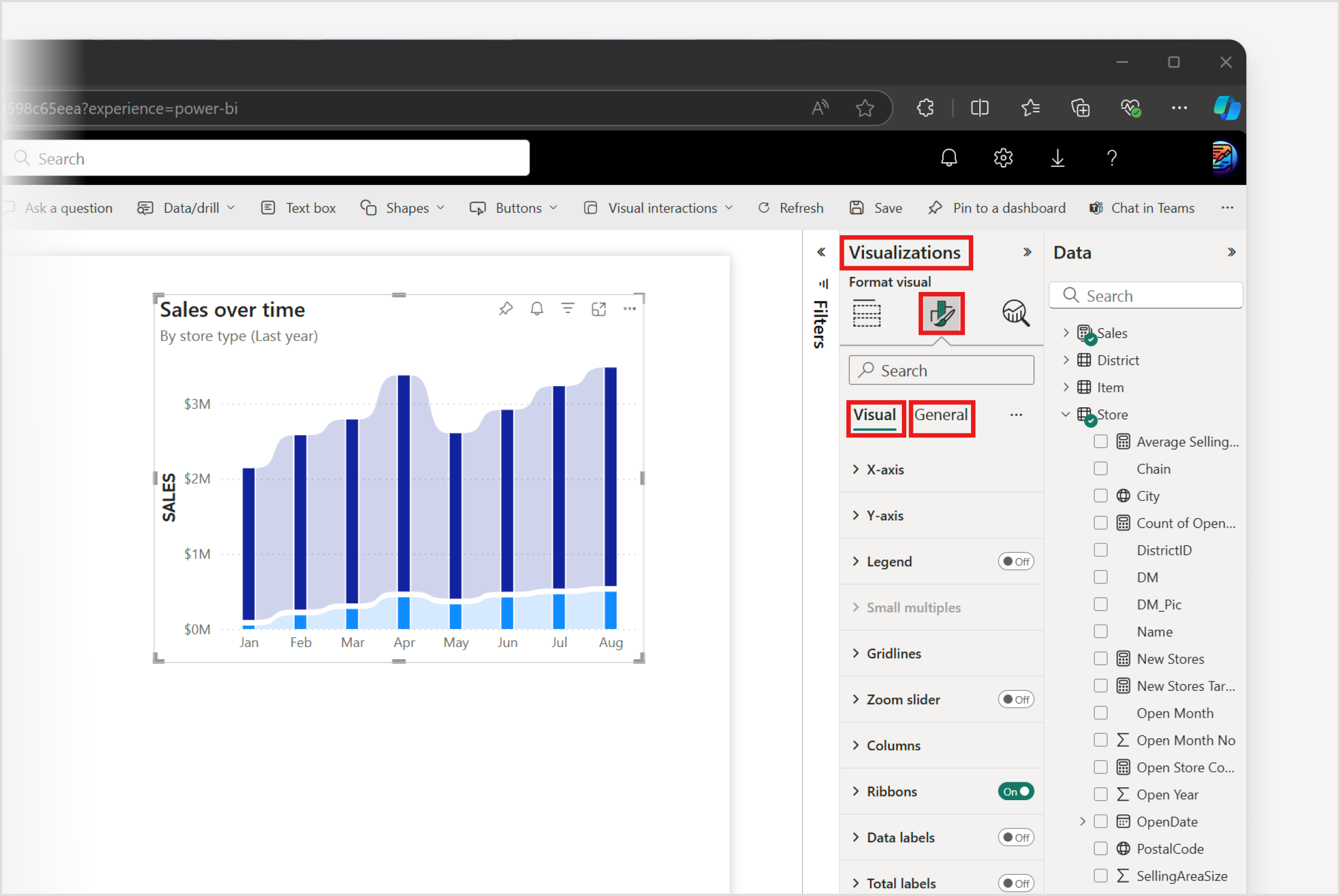Open the Format visual paintbrush icon
The width and height of the screenshot is (1340, 896).
click(x=941, y=314)
